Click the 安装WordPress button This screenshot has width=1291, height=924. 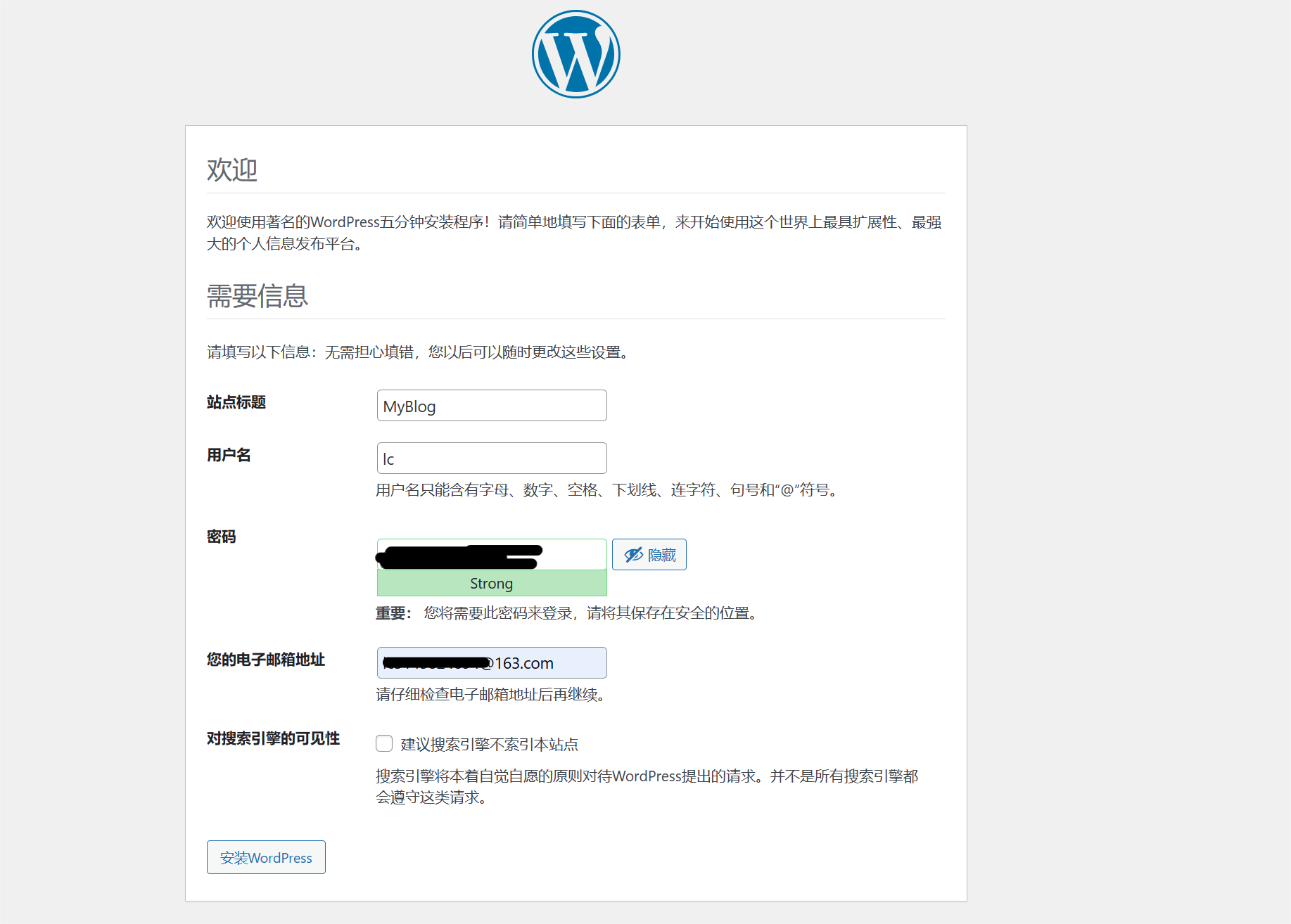click(x=266, y=857)
